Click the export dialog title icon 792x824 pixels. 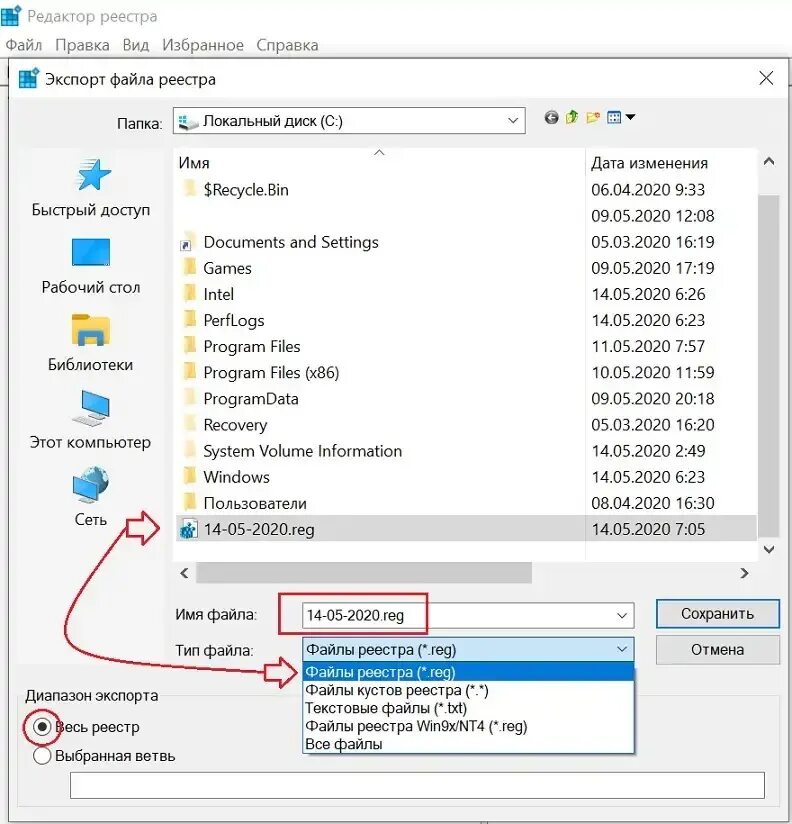click(x=28, y=79)
